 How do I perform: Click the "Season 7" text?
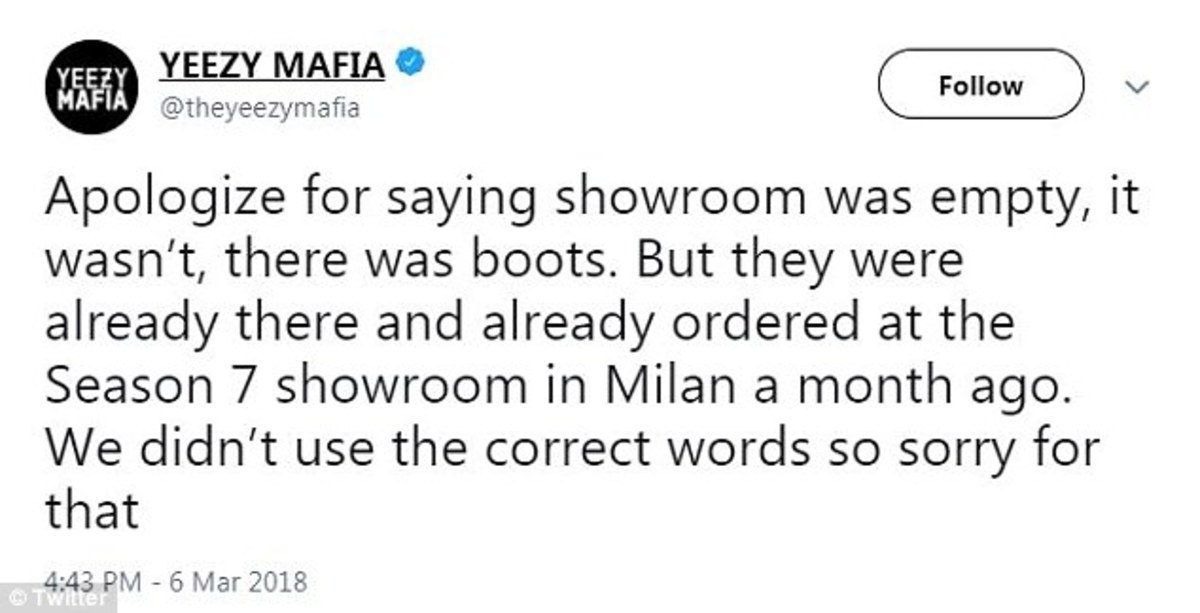pyautogui.click(x=155, y=388)
